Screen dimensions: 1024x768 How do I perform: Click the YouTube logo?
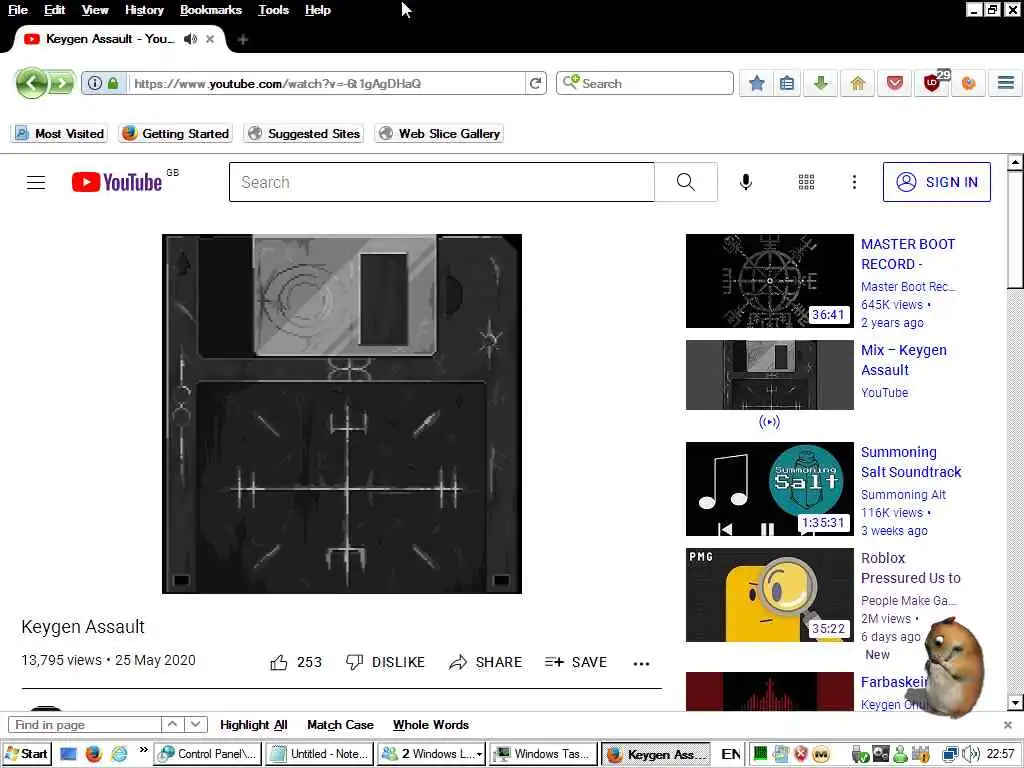(x=118, y=182)
